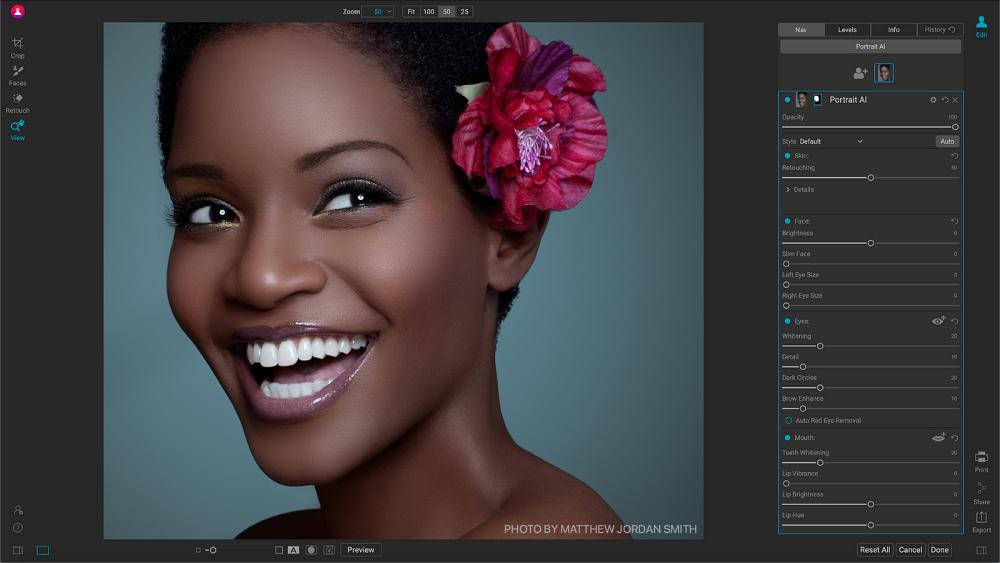The width and height of the screenshot is (1000, 563).
Task: Click the Print icon
Action: point(981,459)
